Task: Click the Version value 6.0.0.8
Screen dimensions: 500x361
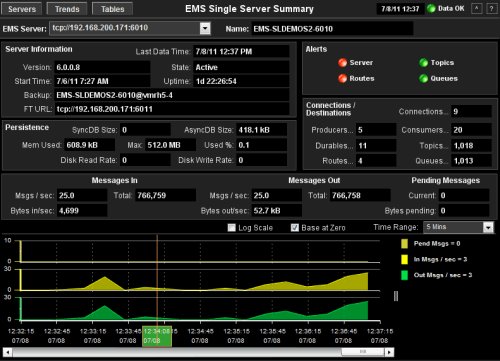Action: [x=102, y=67]
